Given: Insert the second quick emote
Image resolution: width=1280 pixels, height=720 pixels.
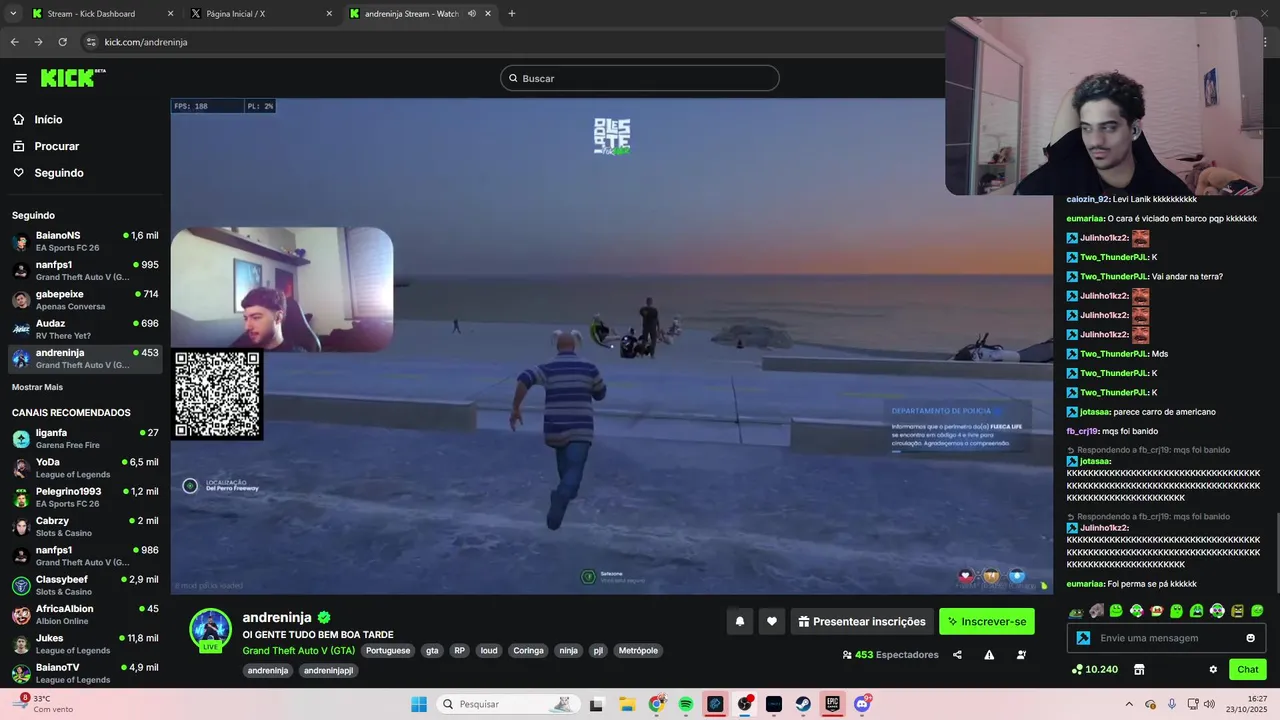Looking at the screenshot, I should coord(1096,611).
